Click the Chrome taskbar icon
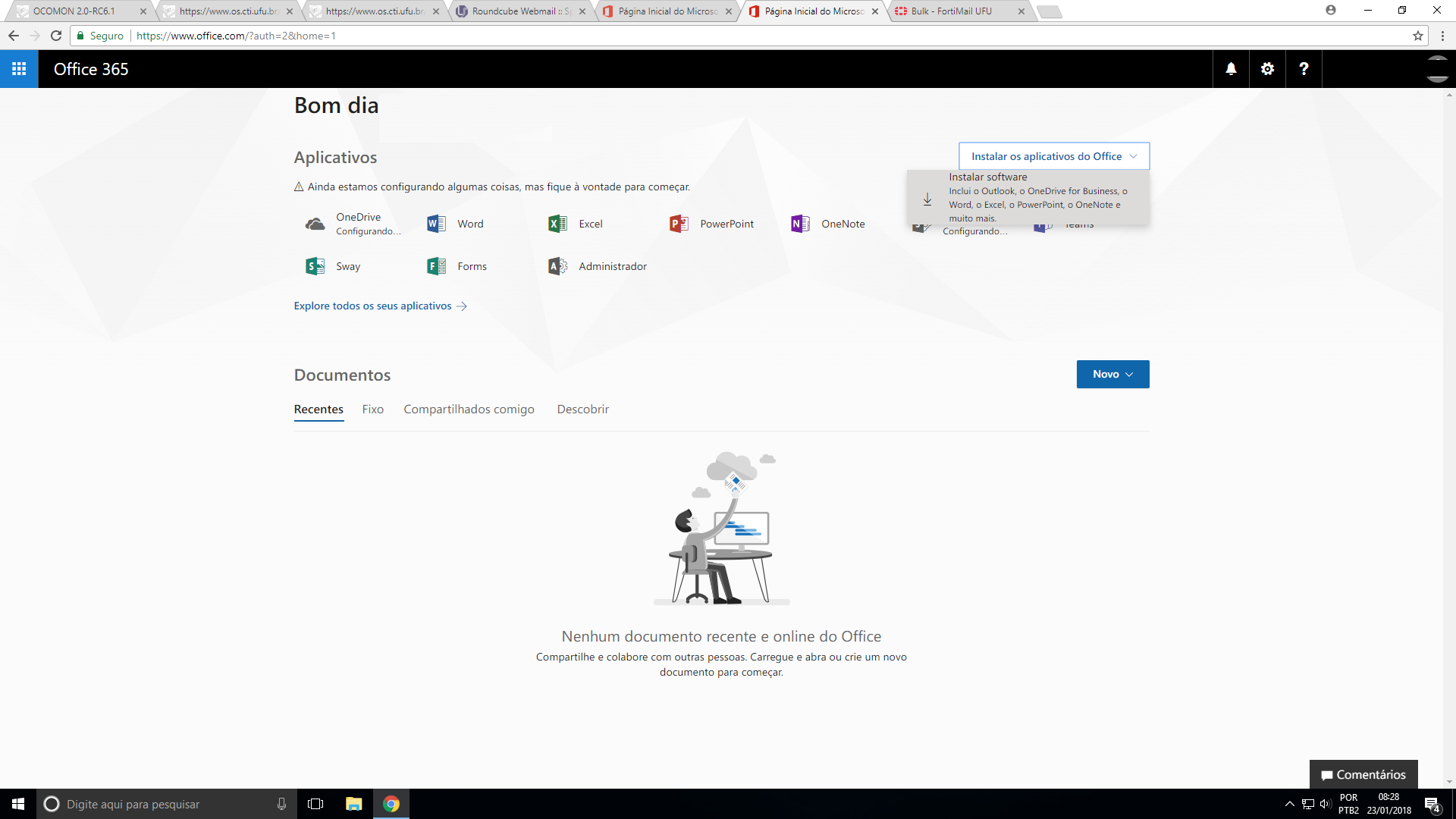Screen dimensions: 1456x819 pos(391,804)
